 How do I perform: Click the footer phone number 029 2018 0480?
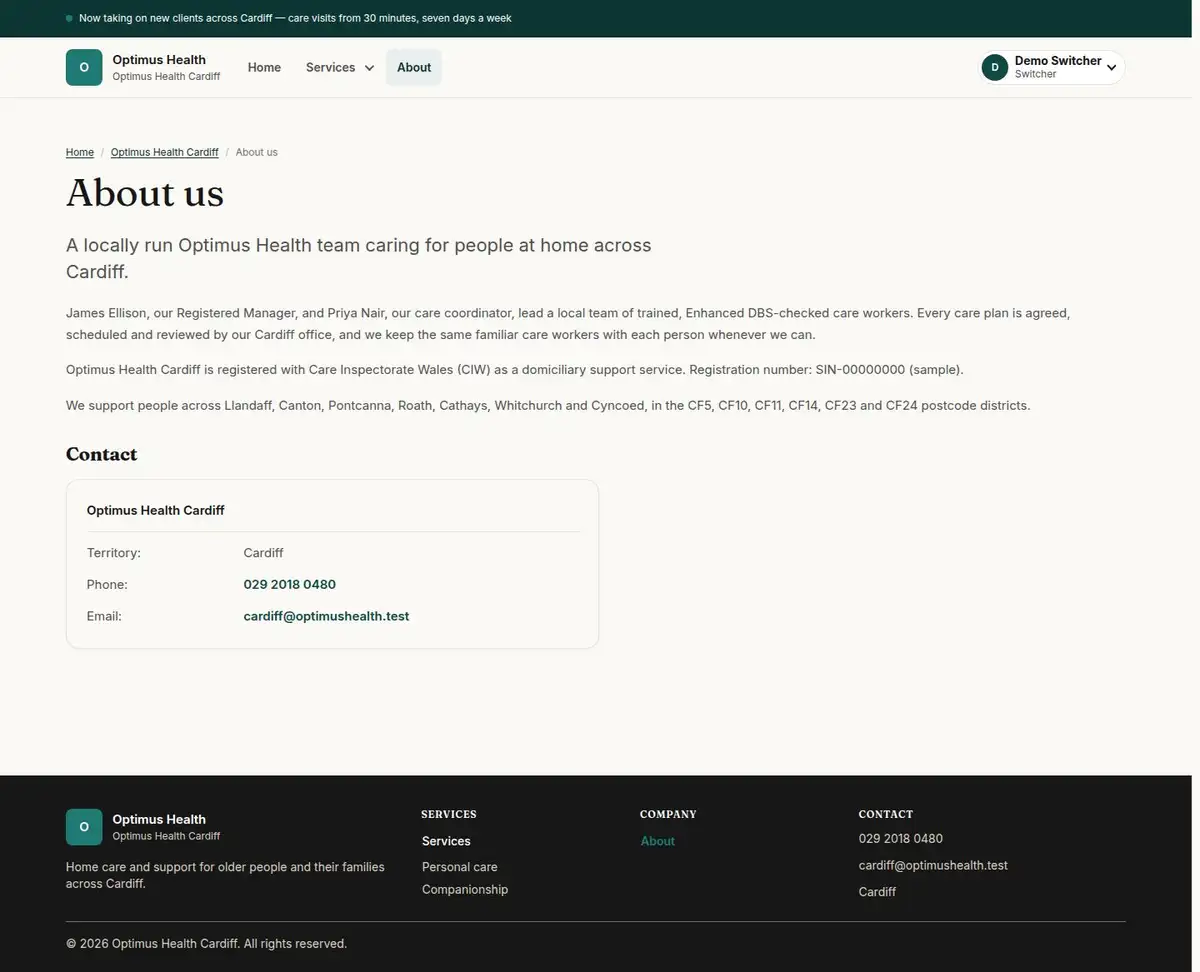pos(901,838)
